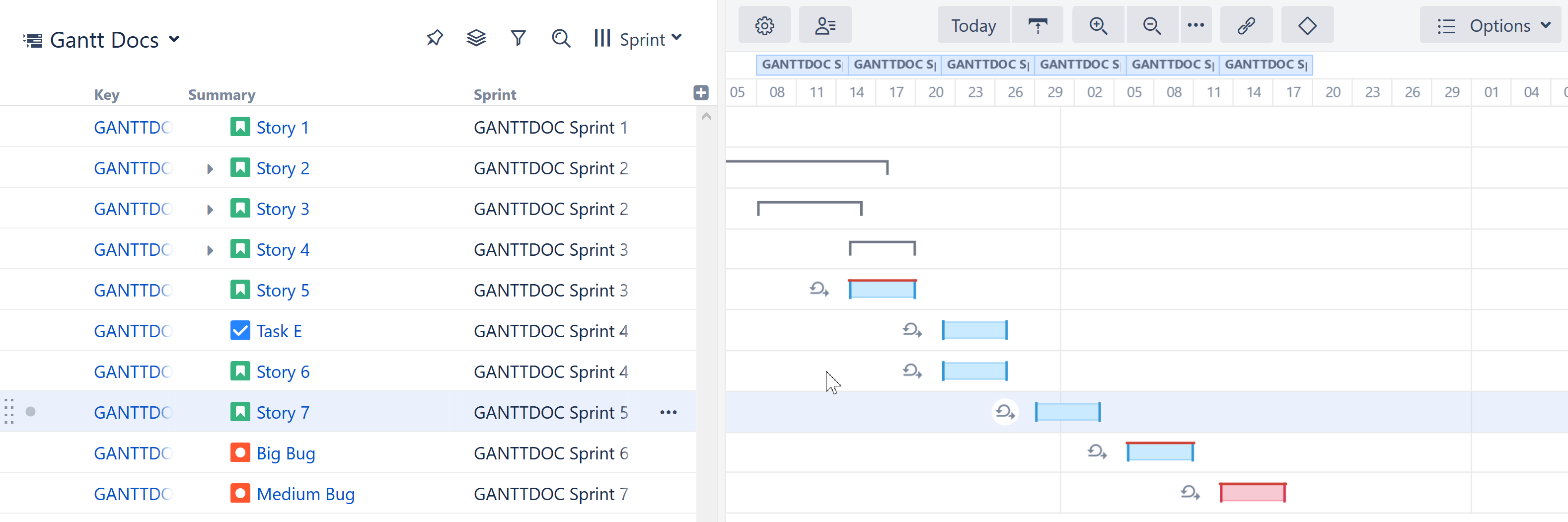Open the Story 1 issue link
Viewport: 1568px width, 522px height.
coord(283,127)
